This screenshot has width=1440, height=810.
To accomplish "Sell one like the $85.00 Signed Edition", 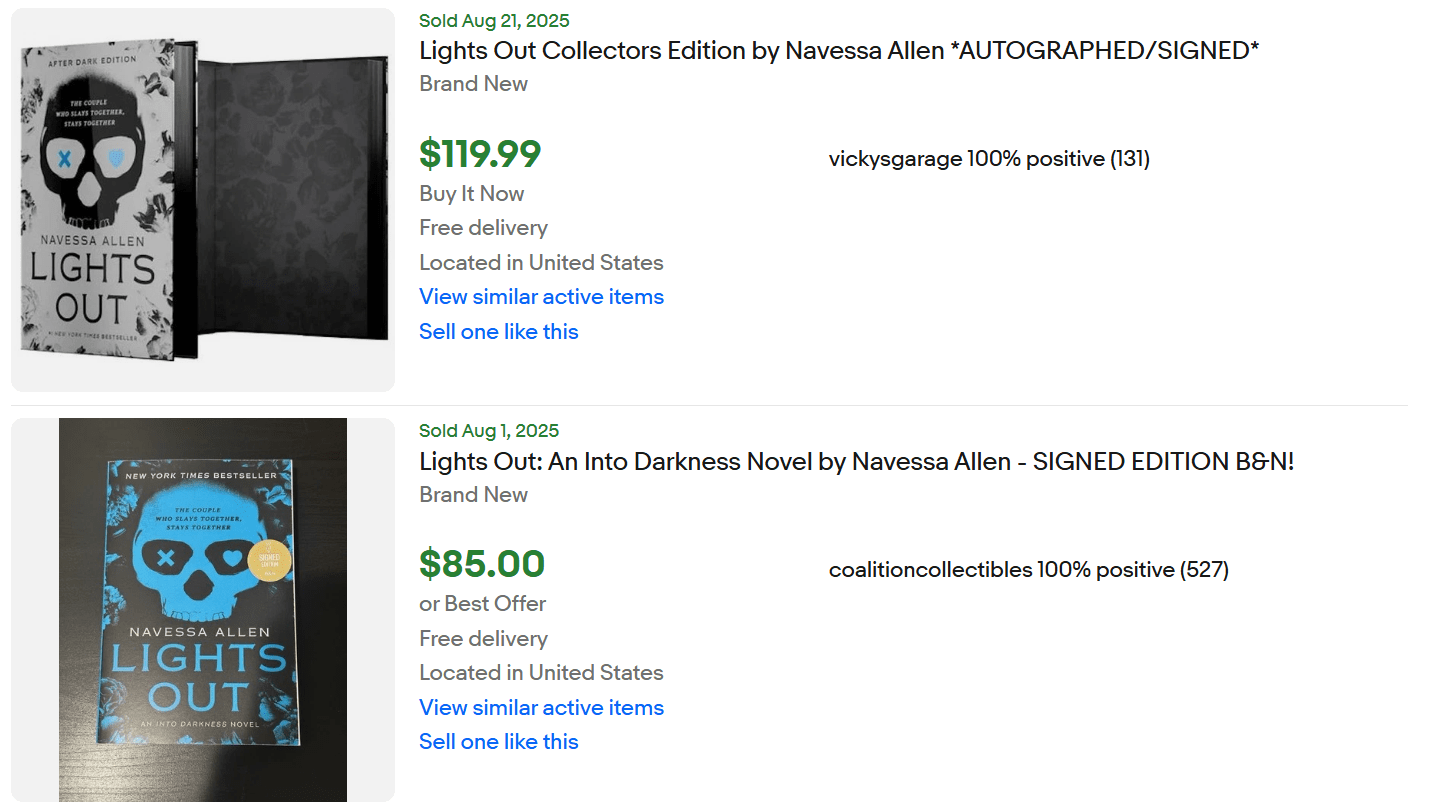I will point(498,742).
